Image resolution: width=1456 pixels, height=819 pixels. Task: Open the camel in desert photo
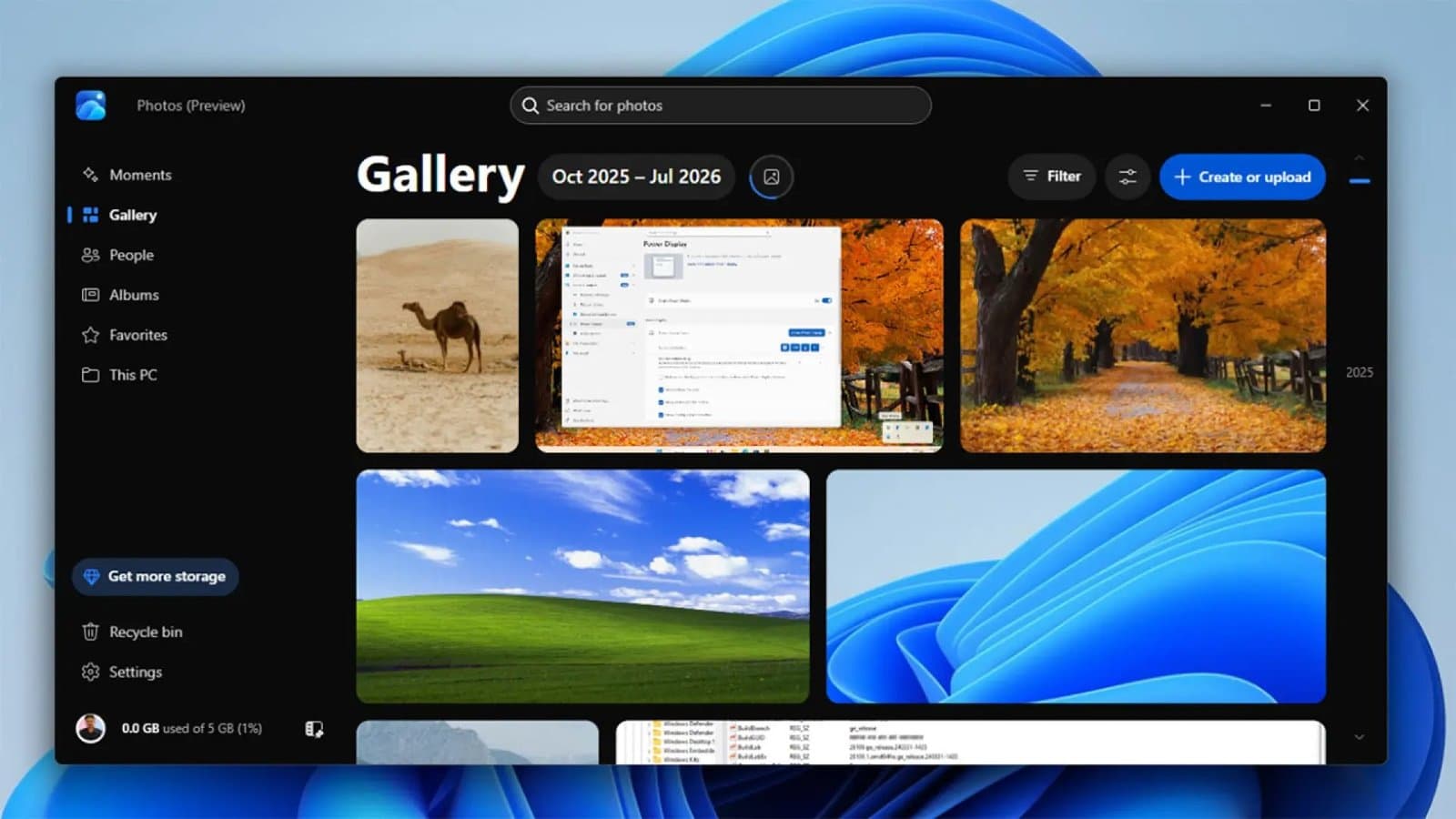click(x=438, y=336)
